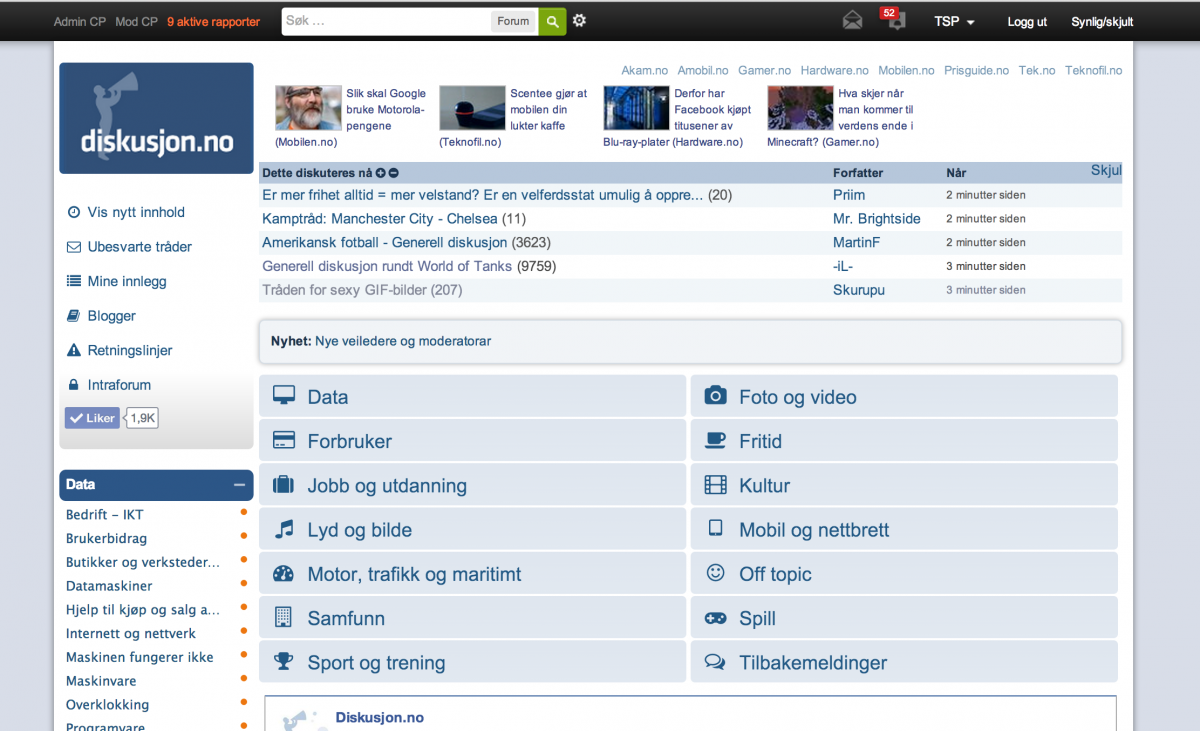Viewport: 1200px width, 731px height.
Task: Open Mod CP
Action: click(x=136, y=21)
